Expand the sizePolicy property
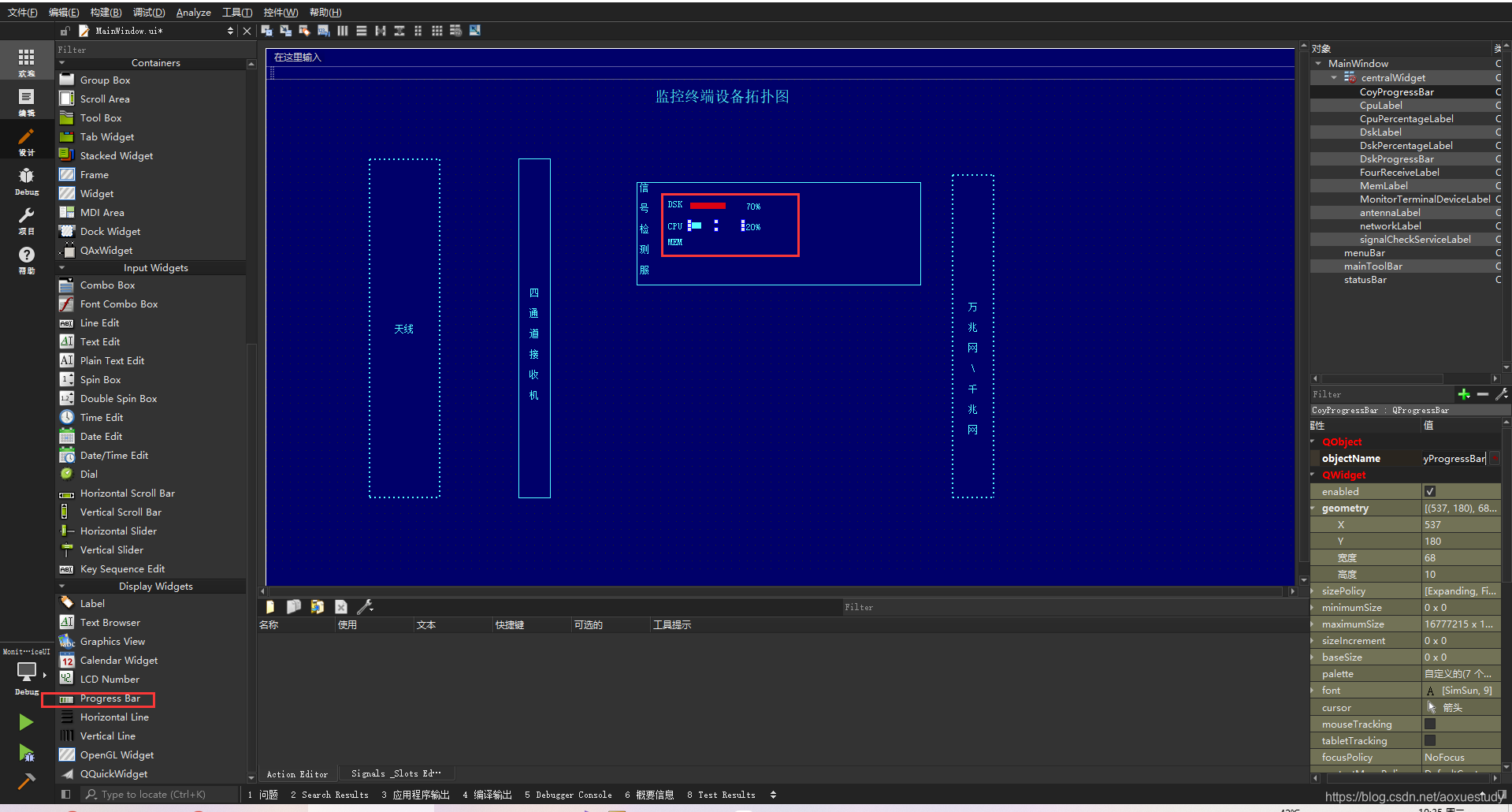This screenshot has width=1512, height=812. [1313, 590]
